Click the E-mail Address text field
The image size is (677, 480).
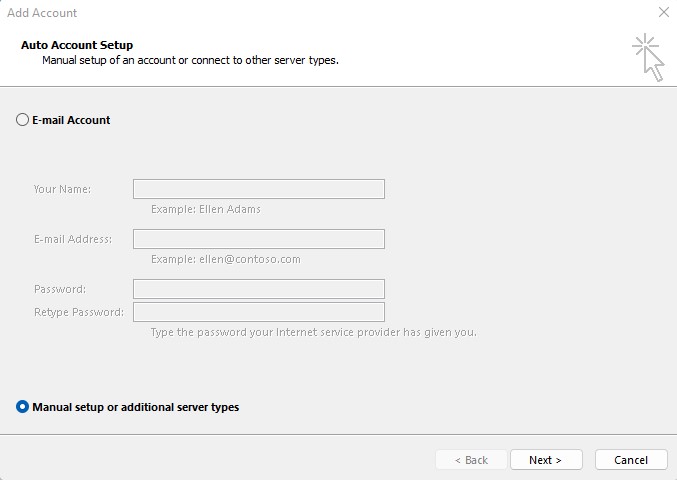pos(258,239)
